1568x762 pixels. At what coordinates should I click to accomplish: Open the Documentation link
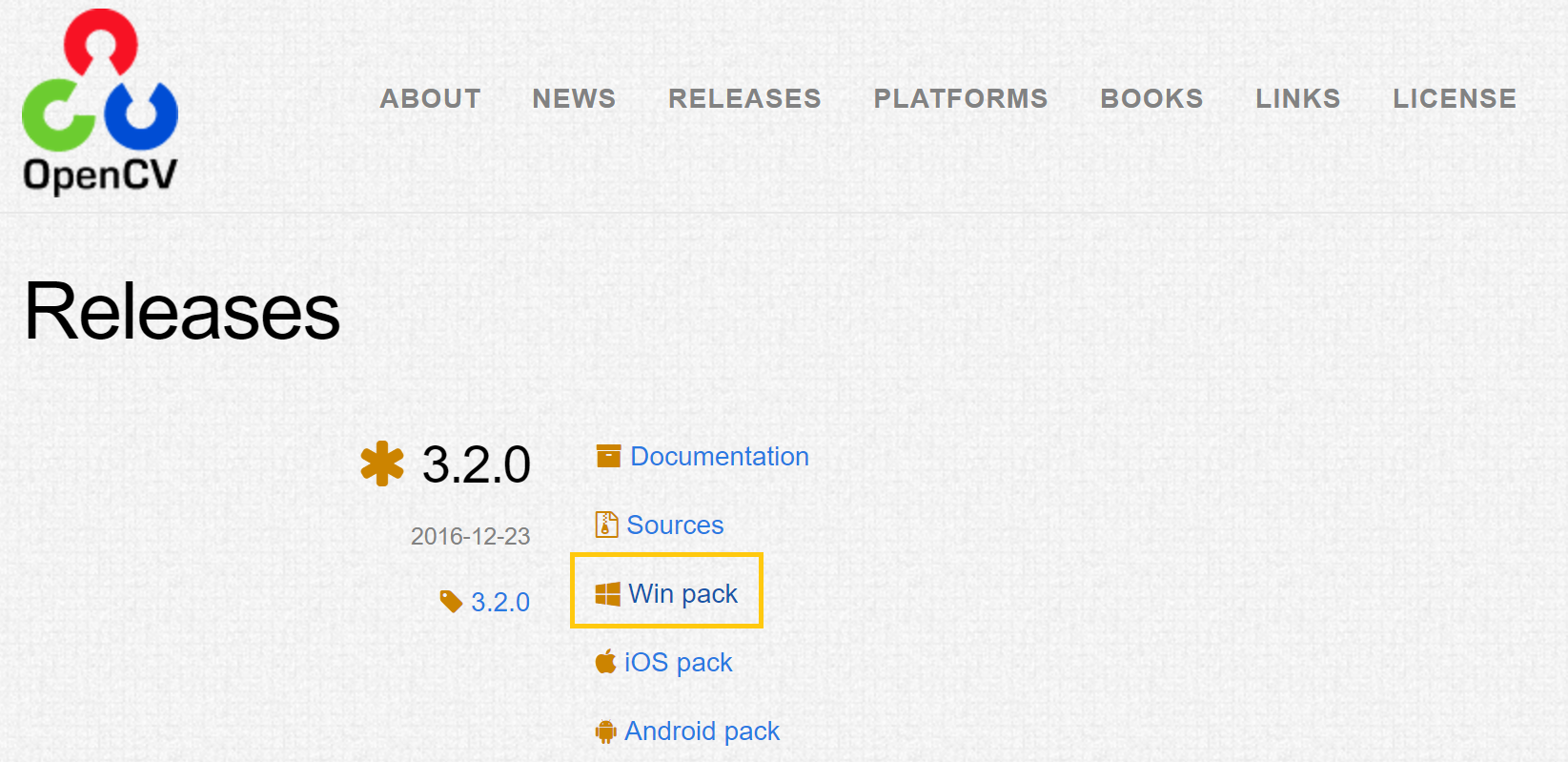click(720, 457)
